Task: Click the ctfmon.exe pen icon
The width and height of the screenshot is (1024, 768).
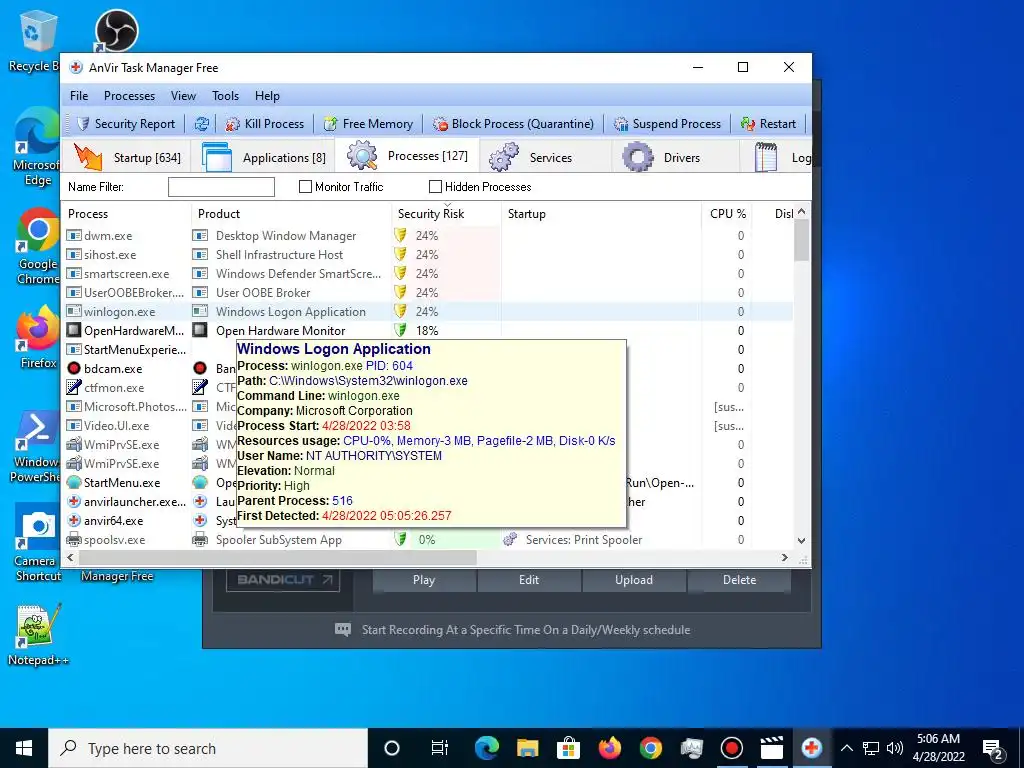Action: click(x=74, y=387)
